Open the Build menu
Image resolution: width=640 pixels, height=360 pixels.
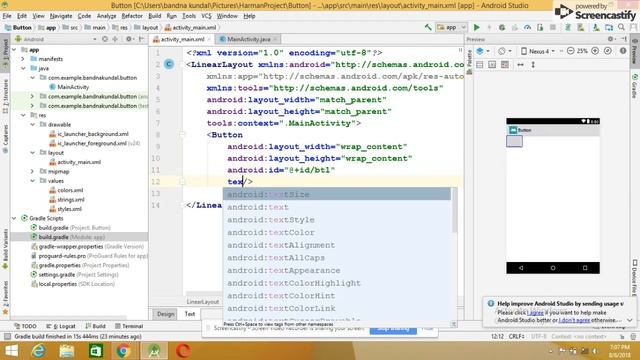click(154, 16)
